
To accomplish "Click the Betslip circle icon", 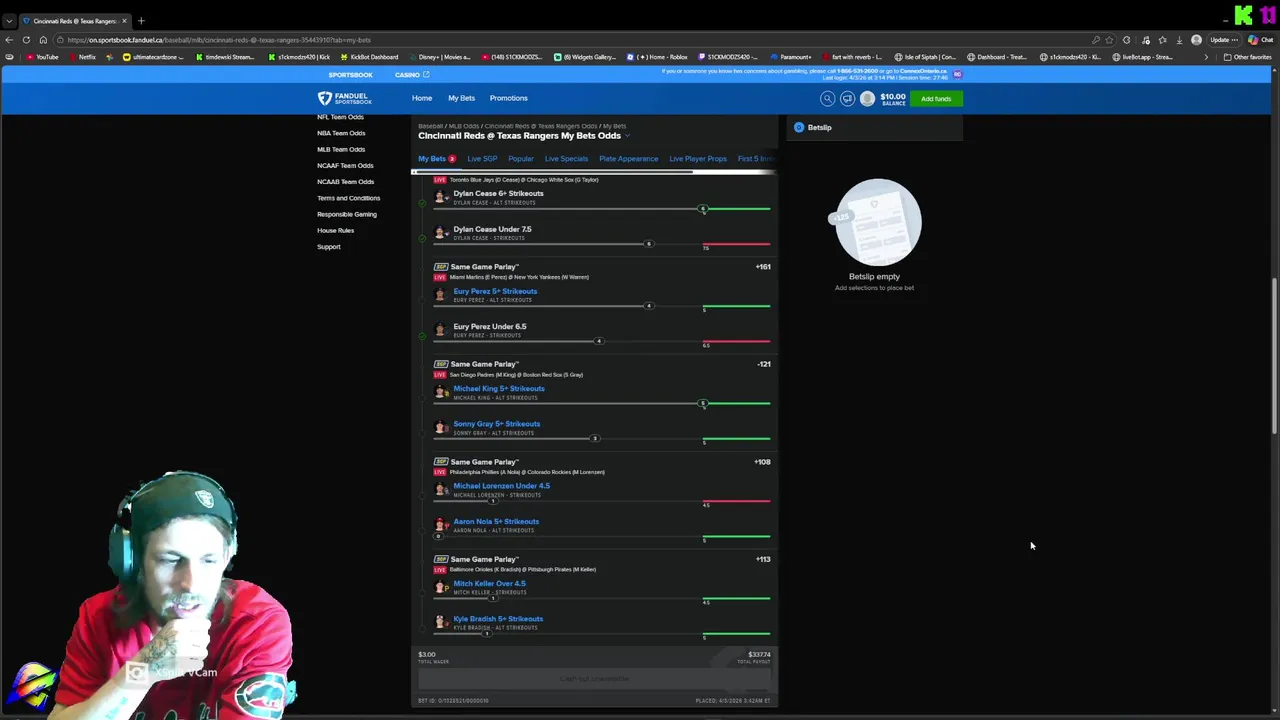I will point(799,127).
